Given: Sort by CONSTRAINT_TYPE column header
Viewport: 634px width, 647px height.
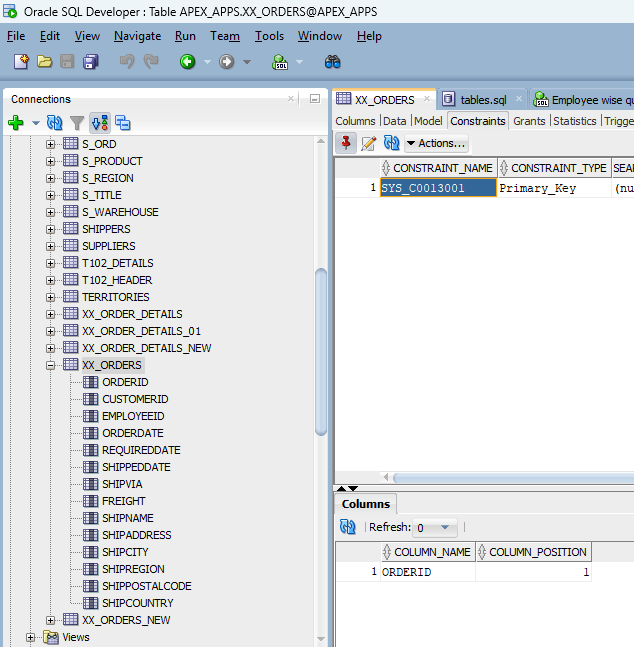Looking at the screenshot, I should (554, 168).
